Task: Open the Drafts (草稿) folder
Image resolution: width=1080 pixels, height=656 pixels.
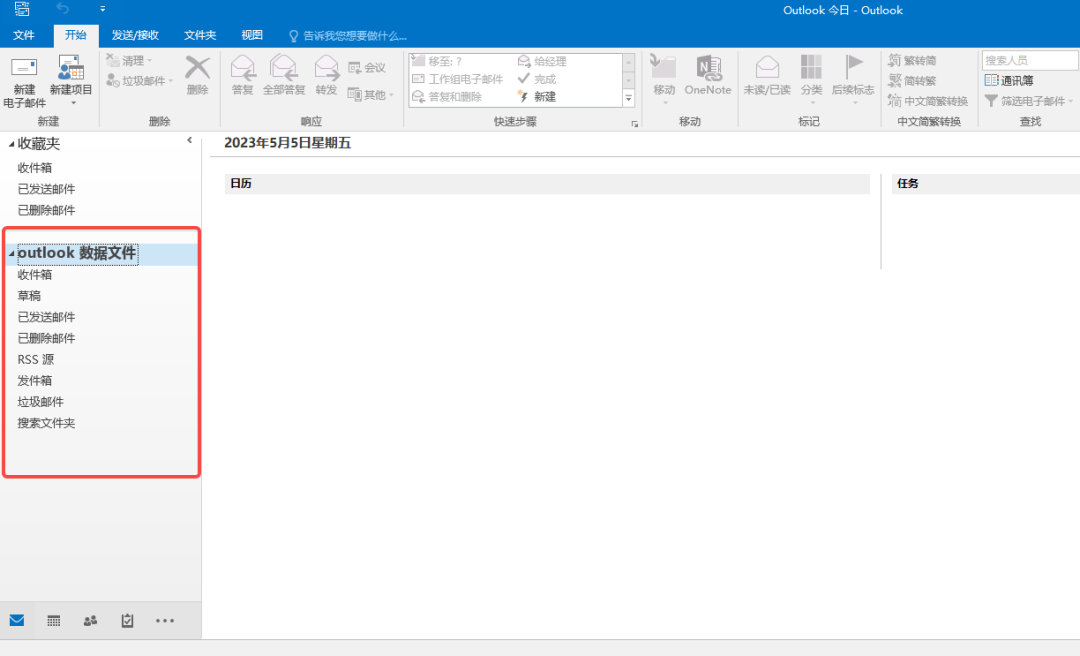Action: click(x=29, y=296)
